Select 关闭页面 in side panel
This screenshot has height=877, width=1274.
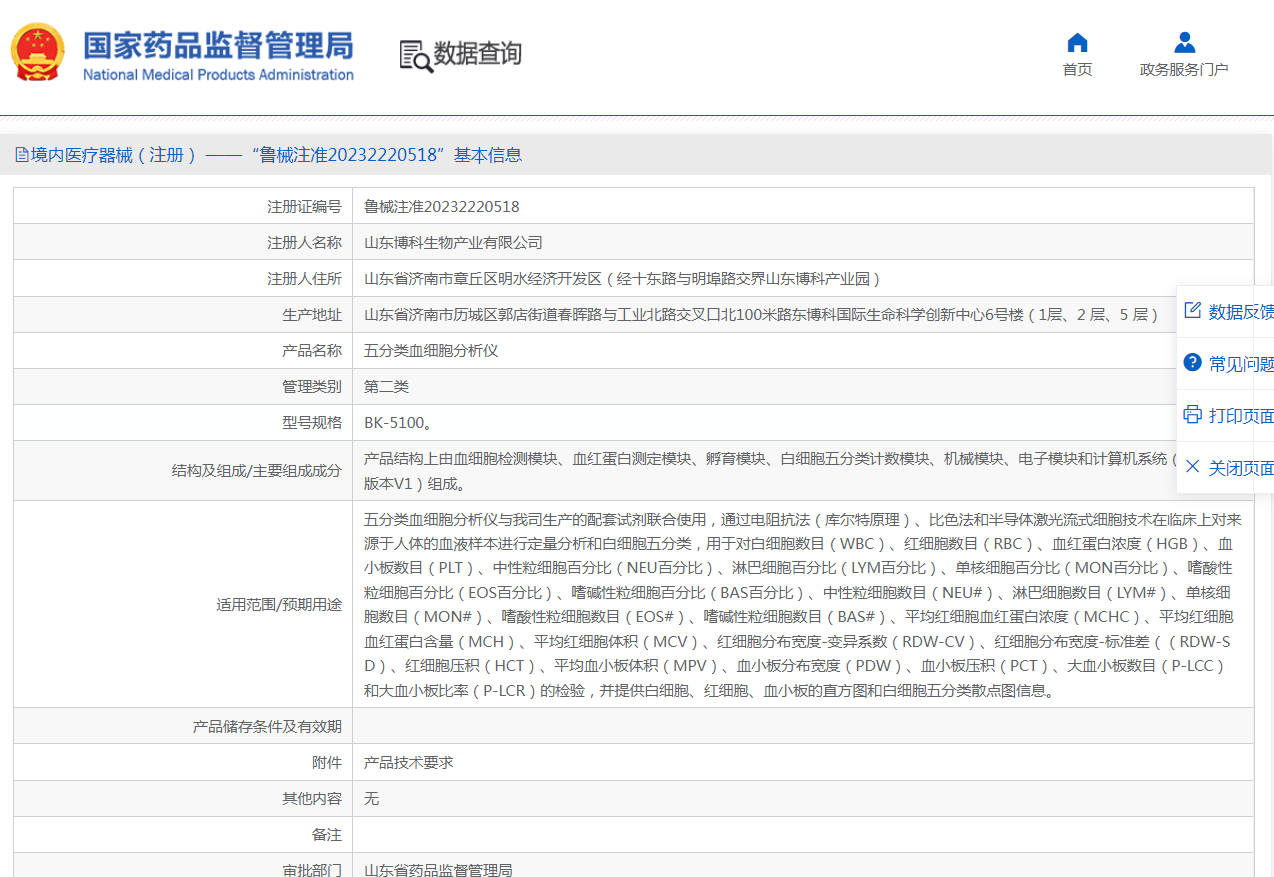click(x=1226, y=468)
